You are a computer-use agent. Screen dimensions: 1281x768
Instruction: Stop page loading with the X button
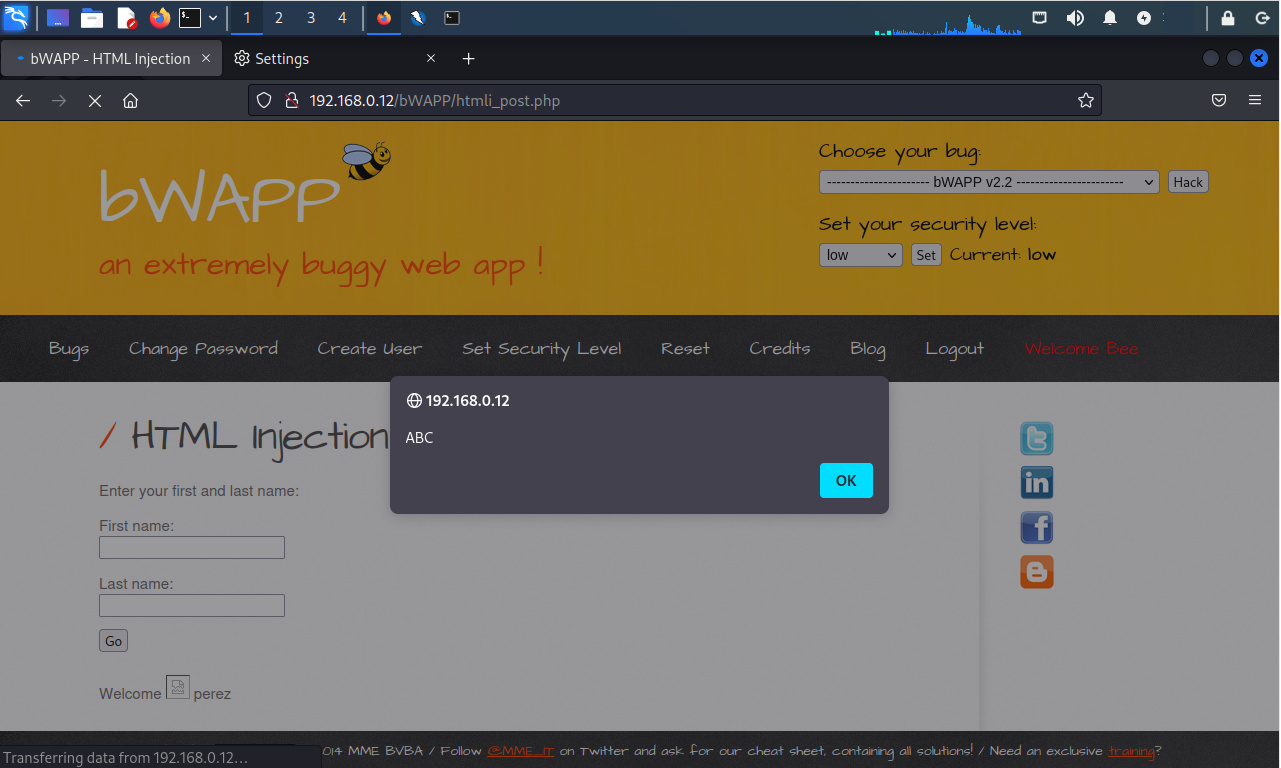[x=95, y=100]
